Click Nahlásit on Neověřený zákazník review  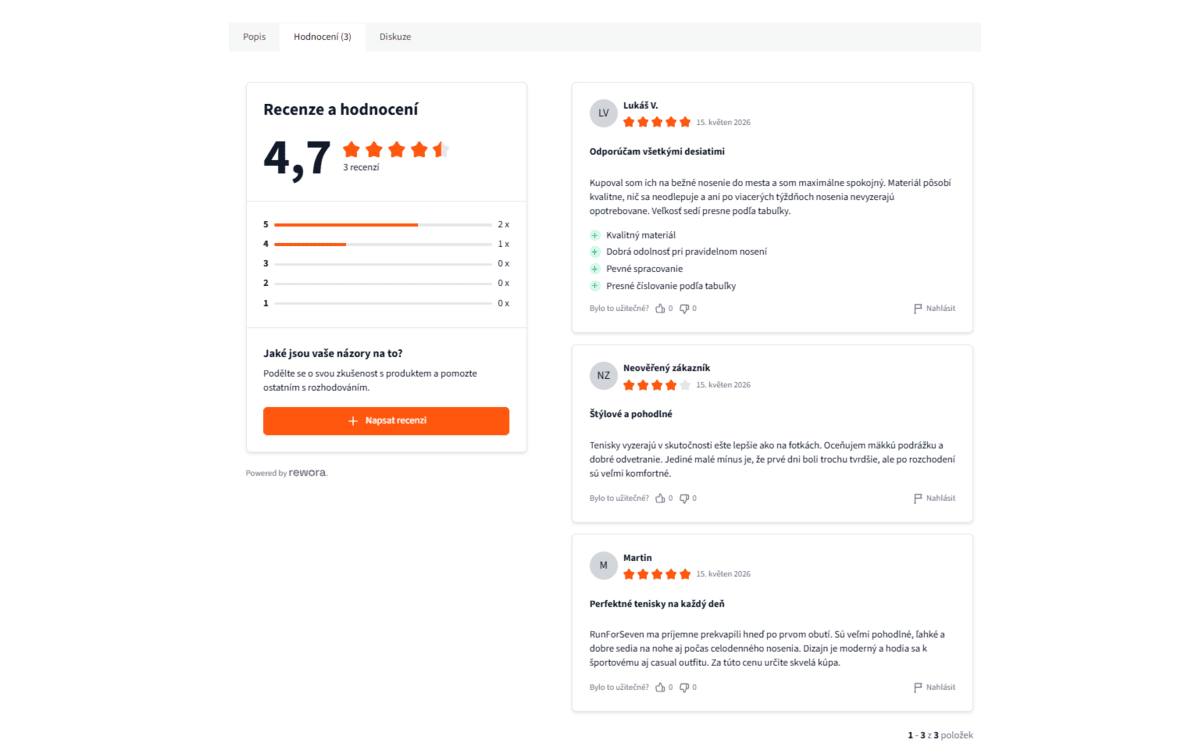coord(934,498)
